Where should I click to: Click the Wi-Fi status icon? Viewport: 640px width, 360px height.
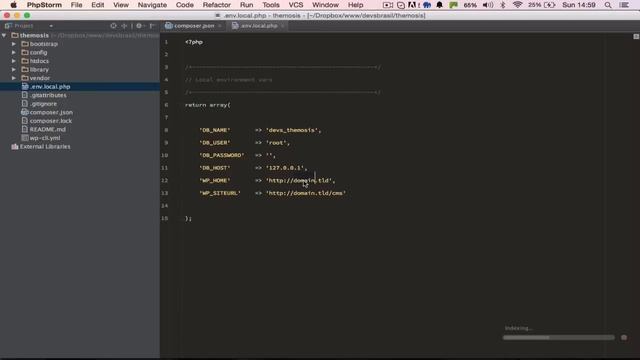tap(518, 5)
